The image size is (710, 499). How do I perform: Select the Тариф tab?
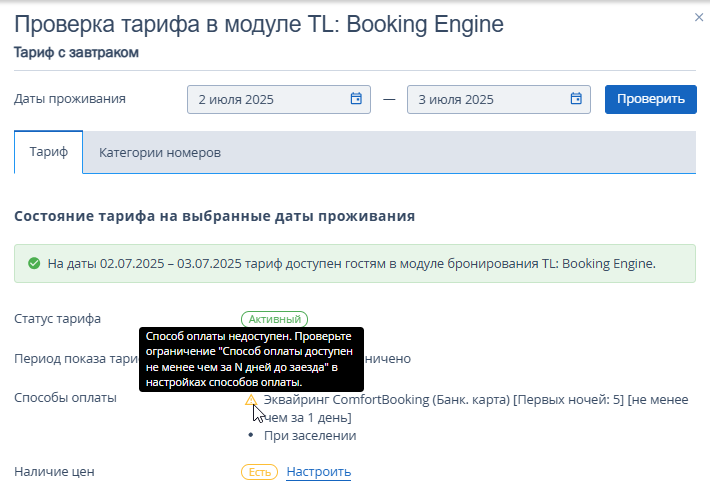pyautogui.click(x=48, y=152)
